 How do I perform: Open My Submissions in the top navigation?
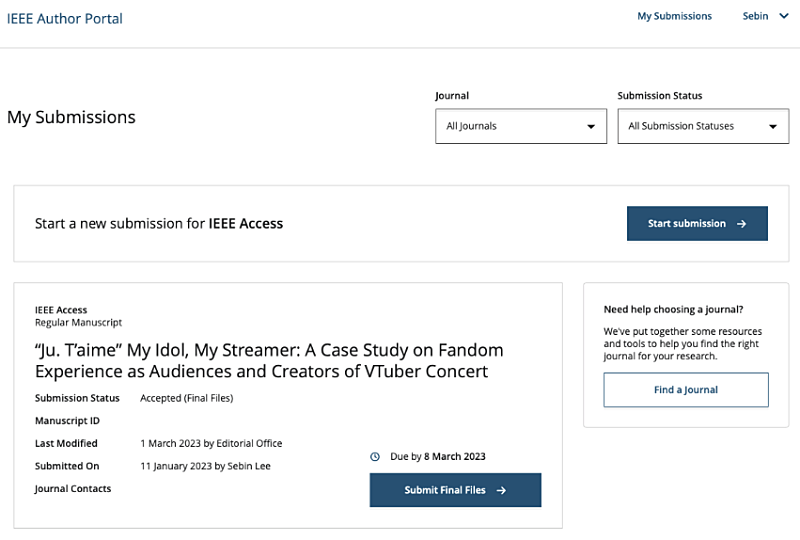(674, 16)
